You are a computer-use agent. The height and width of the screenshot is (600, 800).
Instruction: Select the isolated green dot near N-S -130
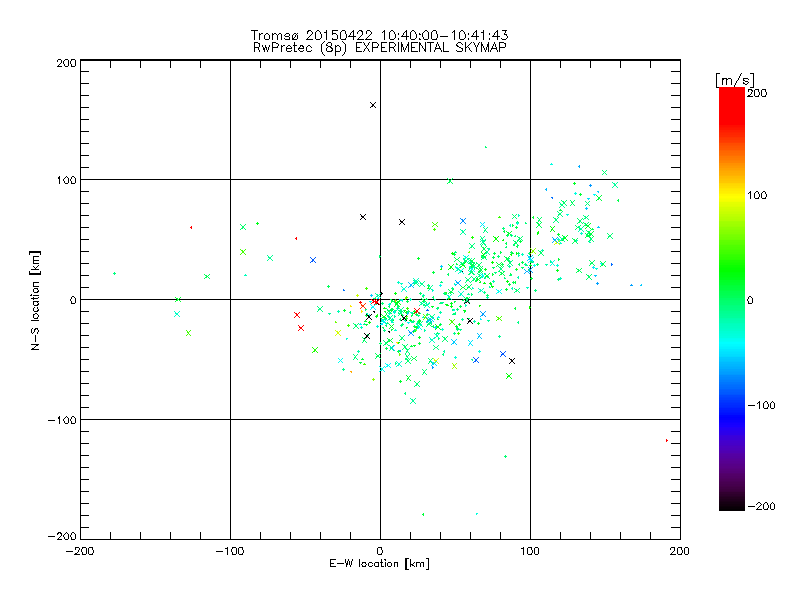pos(505,456)
